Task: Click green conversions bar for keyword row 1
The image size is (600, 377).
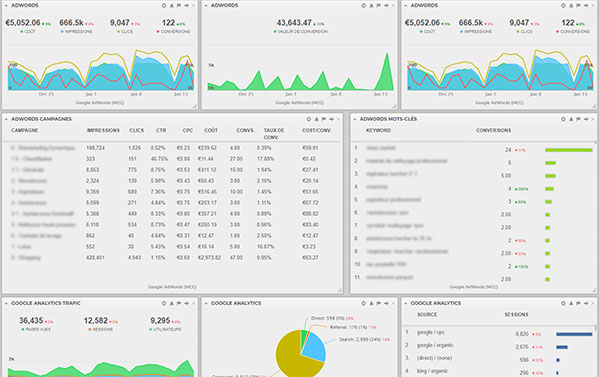Action: click(569, 150)
